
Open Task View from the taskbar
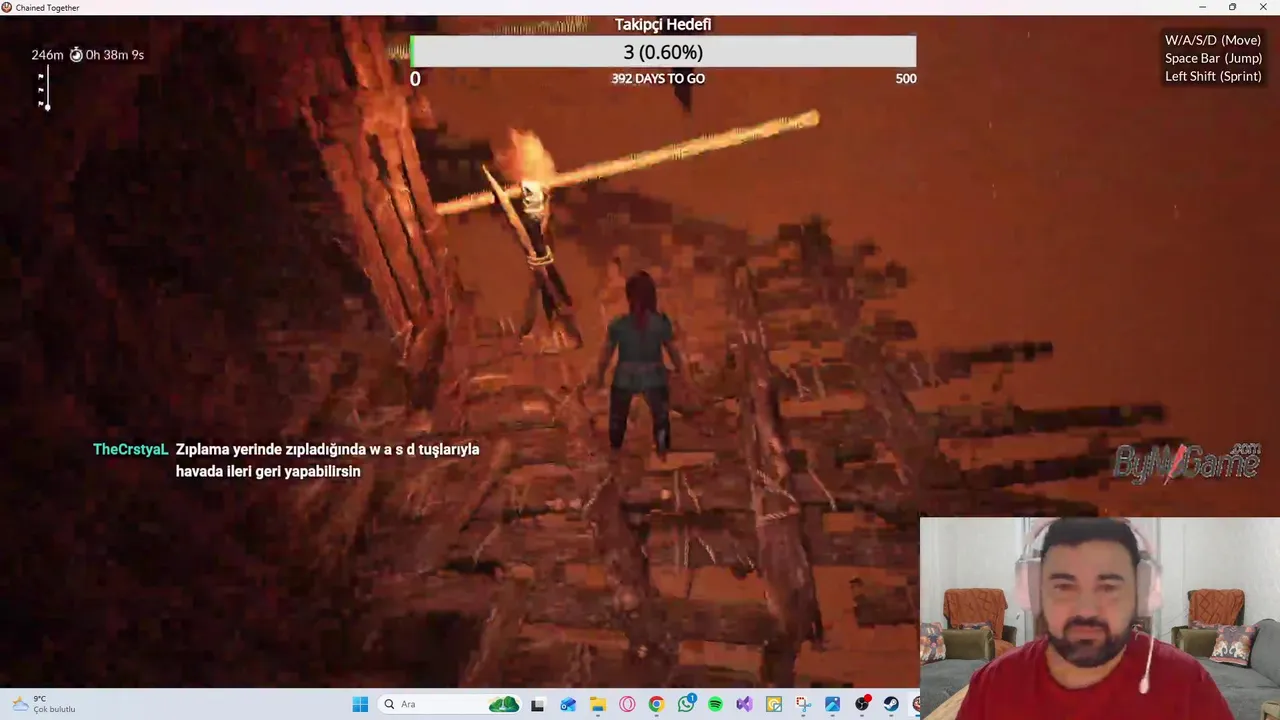pyautogui.click(x=538, y=704)
